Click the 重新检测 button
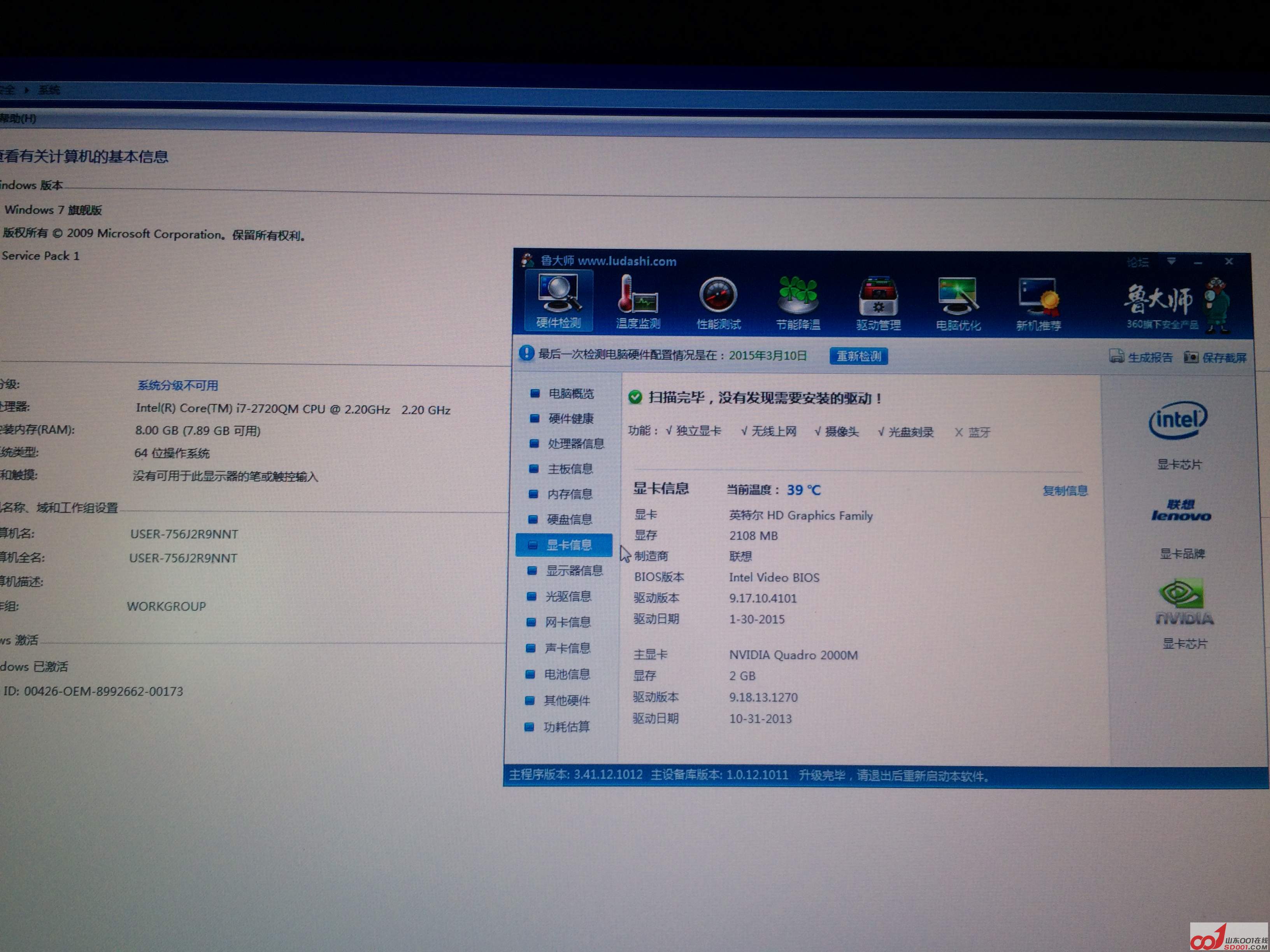1270x952 pixels. click(858, 356)
